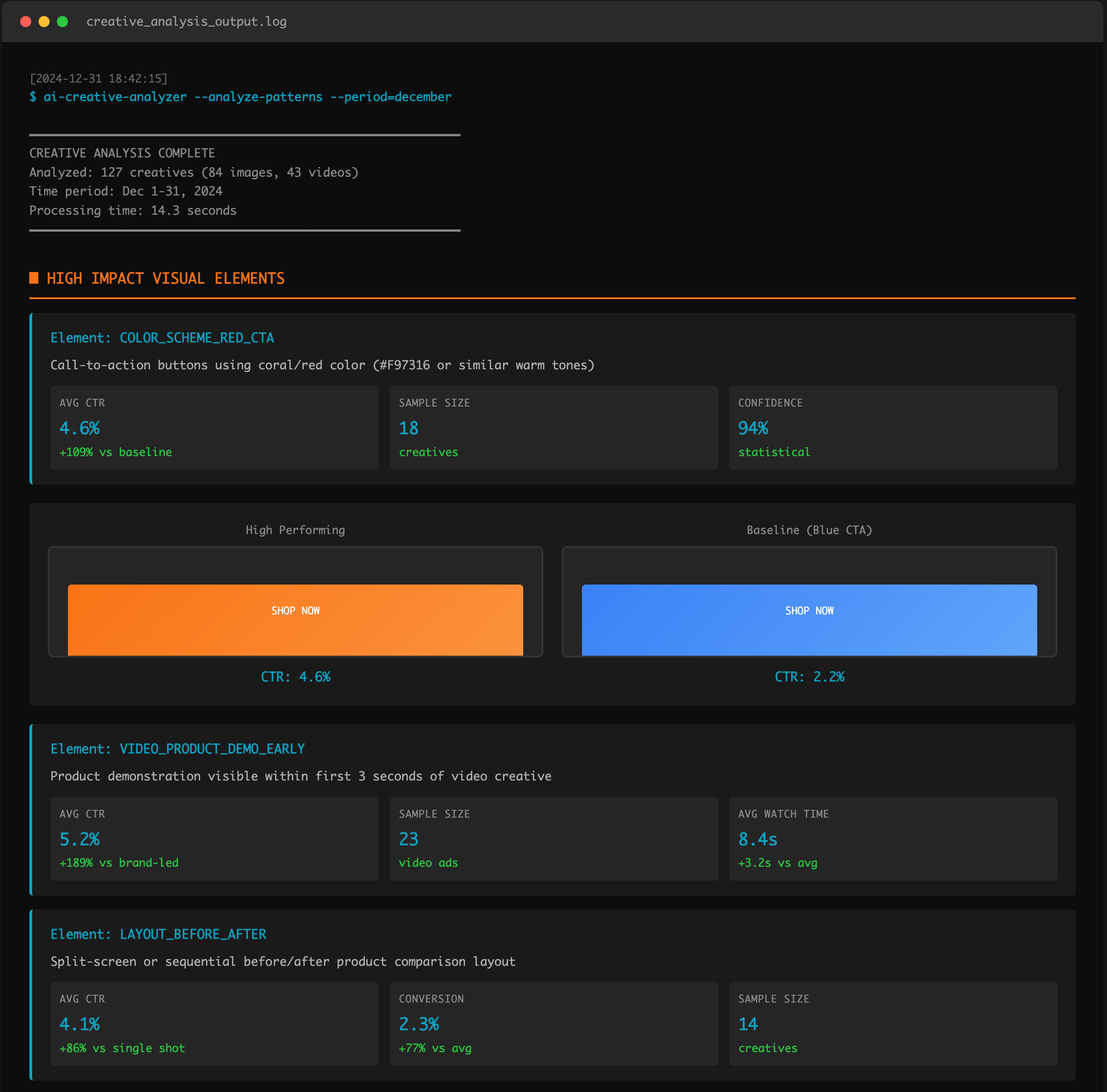Image resolution: width=1107 pixels, height=1092 pixels.
Task: Click the High Performing panel header
Action: 295,529
